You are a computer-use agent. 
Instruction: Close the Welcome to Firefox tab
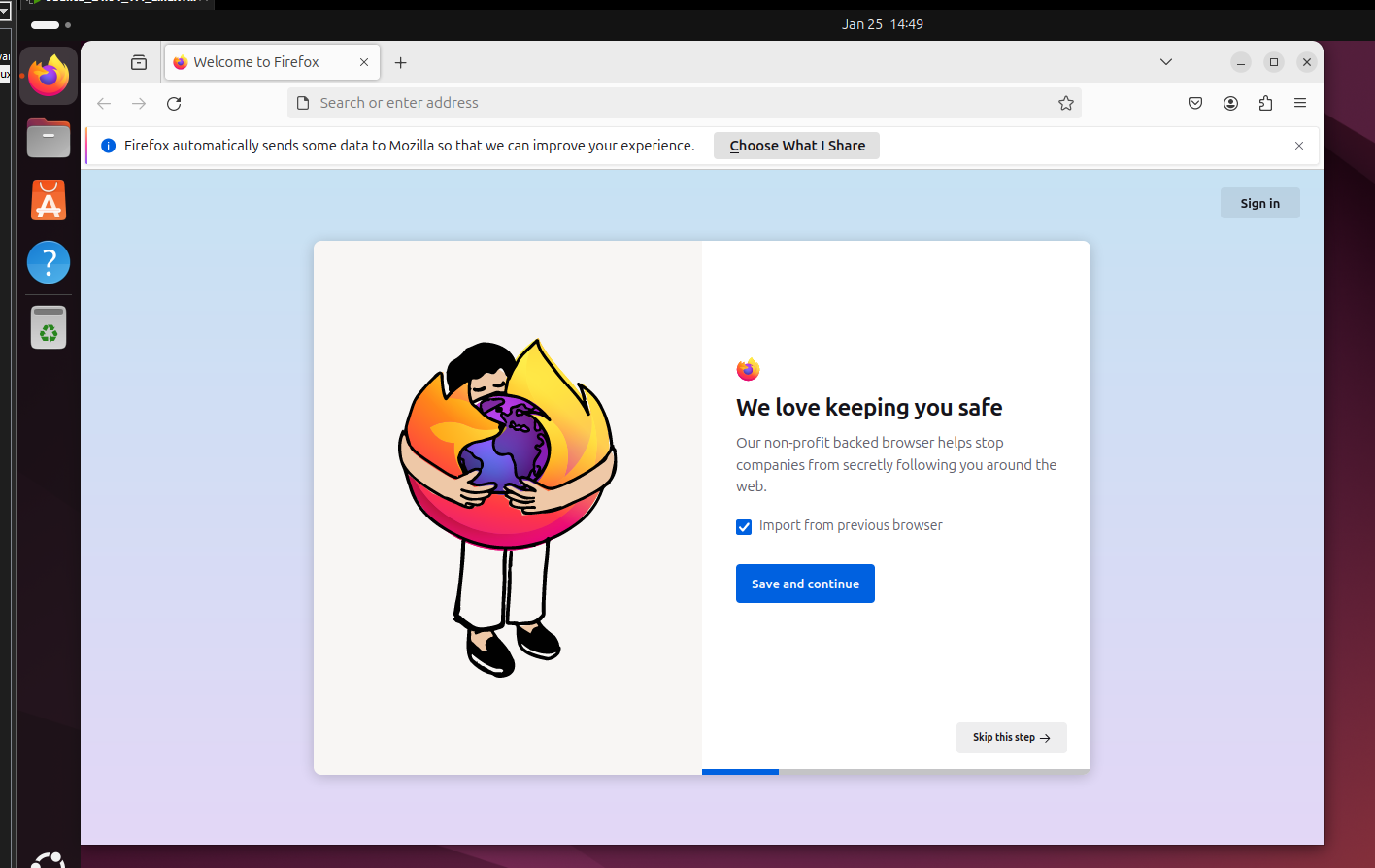coord(364,62)
